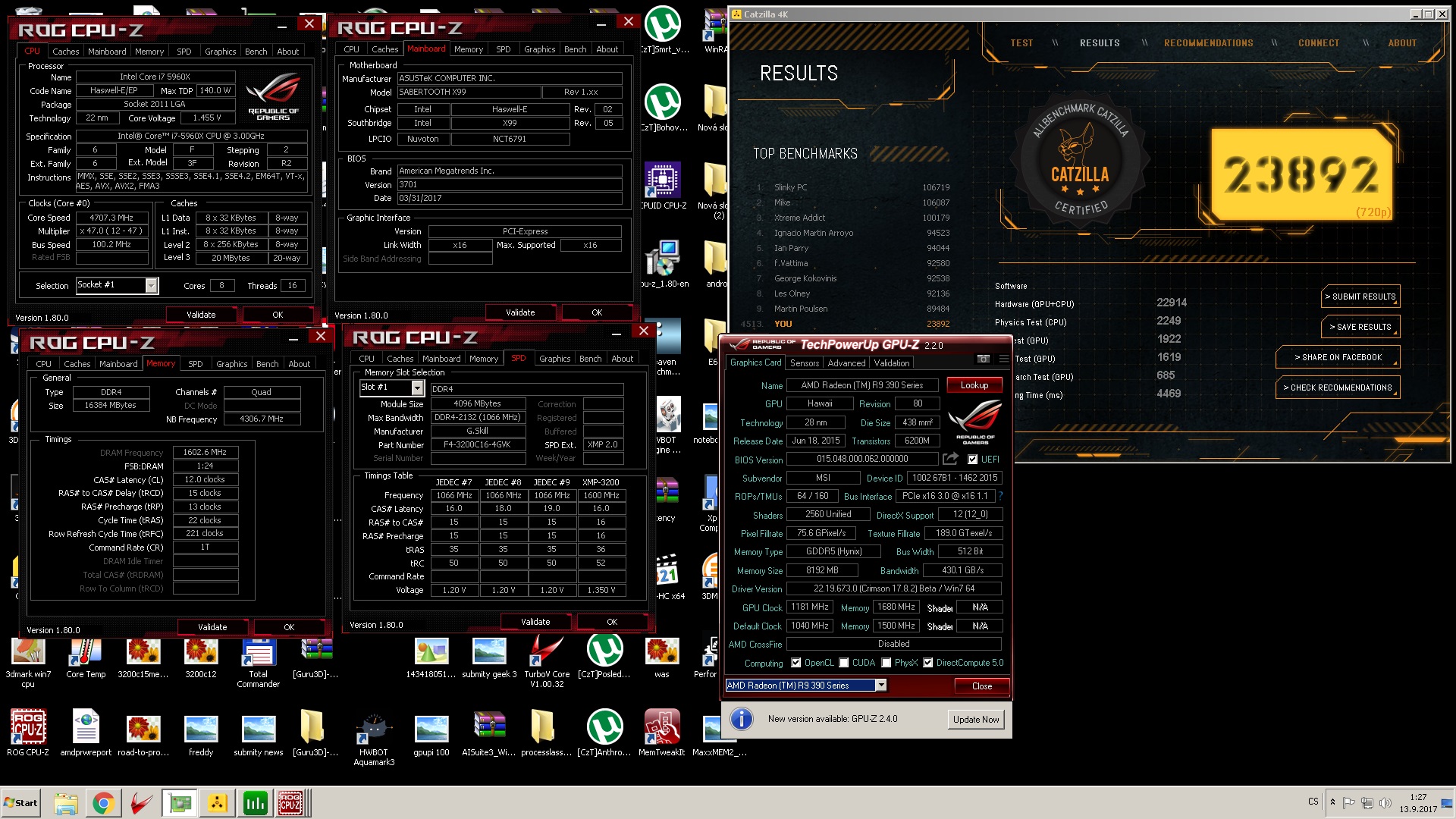The image size is (1456, 819).
Task: Show hidden tray icons arrow
Action: (1332, 802)
